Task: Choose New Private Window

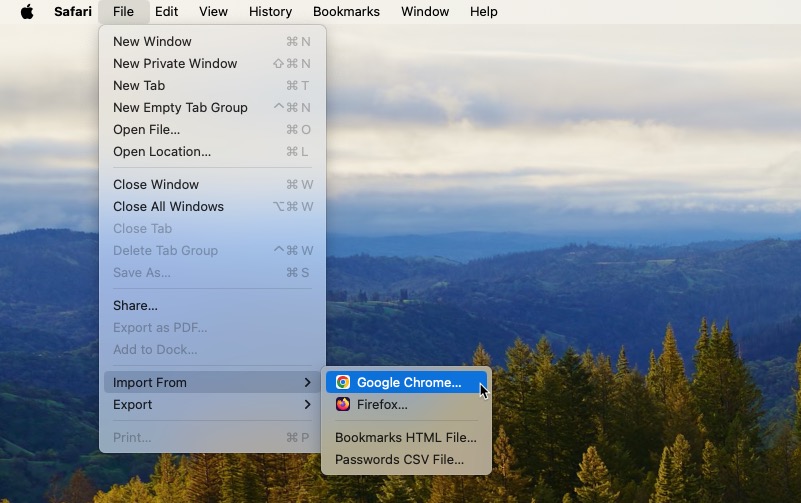Action: 213,63
